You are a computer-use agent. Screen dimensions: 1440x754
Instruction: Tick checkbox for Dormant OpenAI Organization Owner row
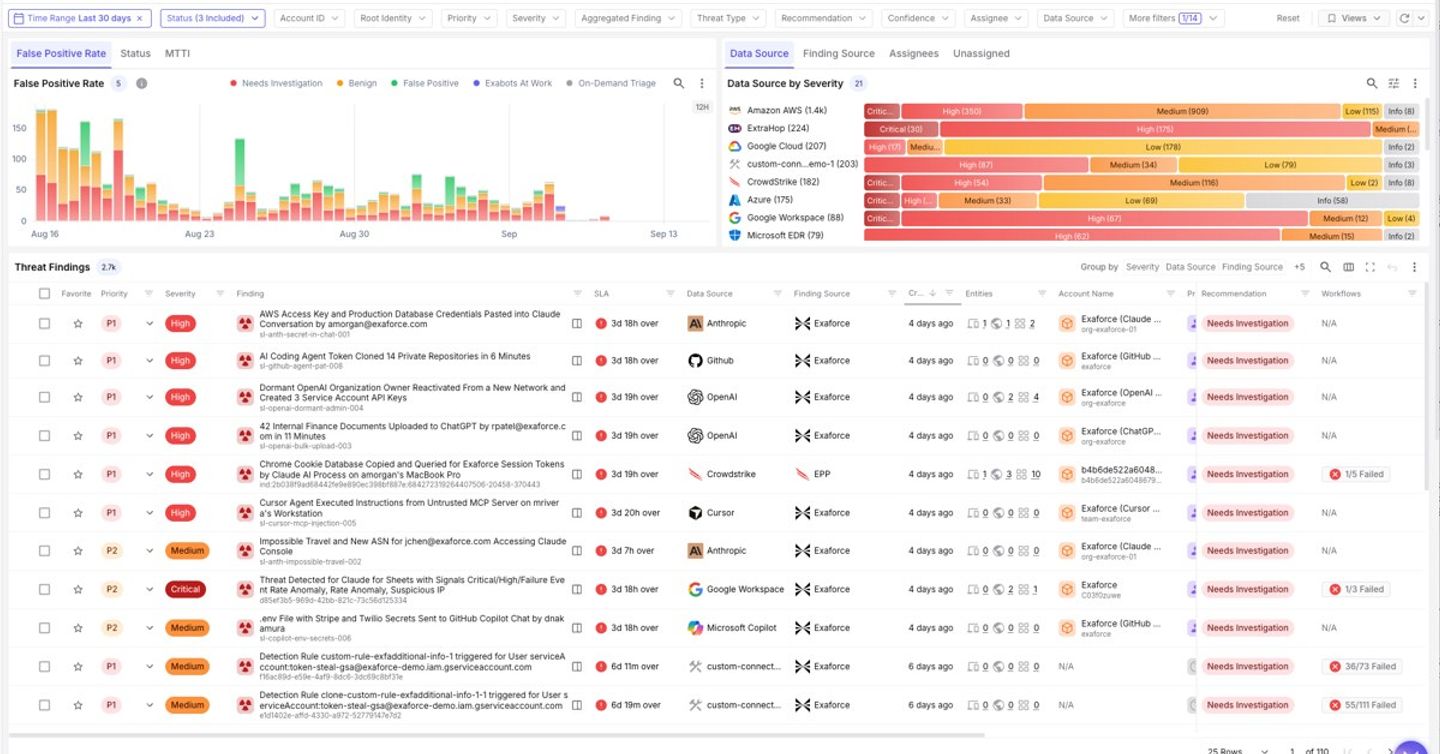coord(44,397)
